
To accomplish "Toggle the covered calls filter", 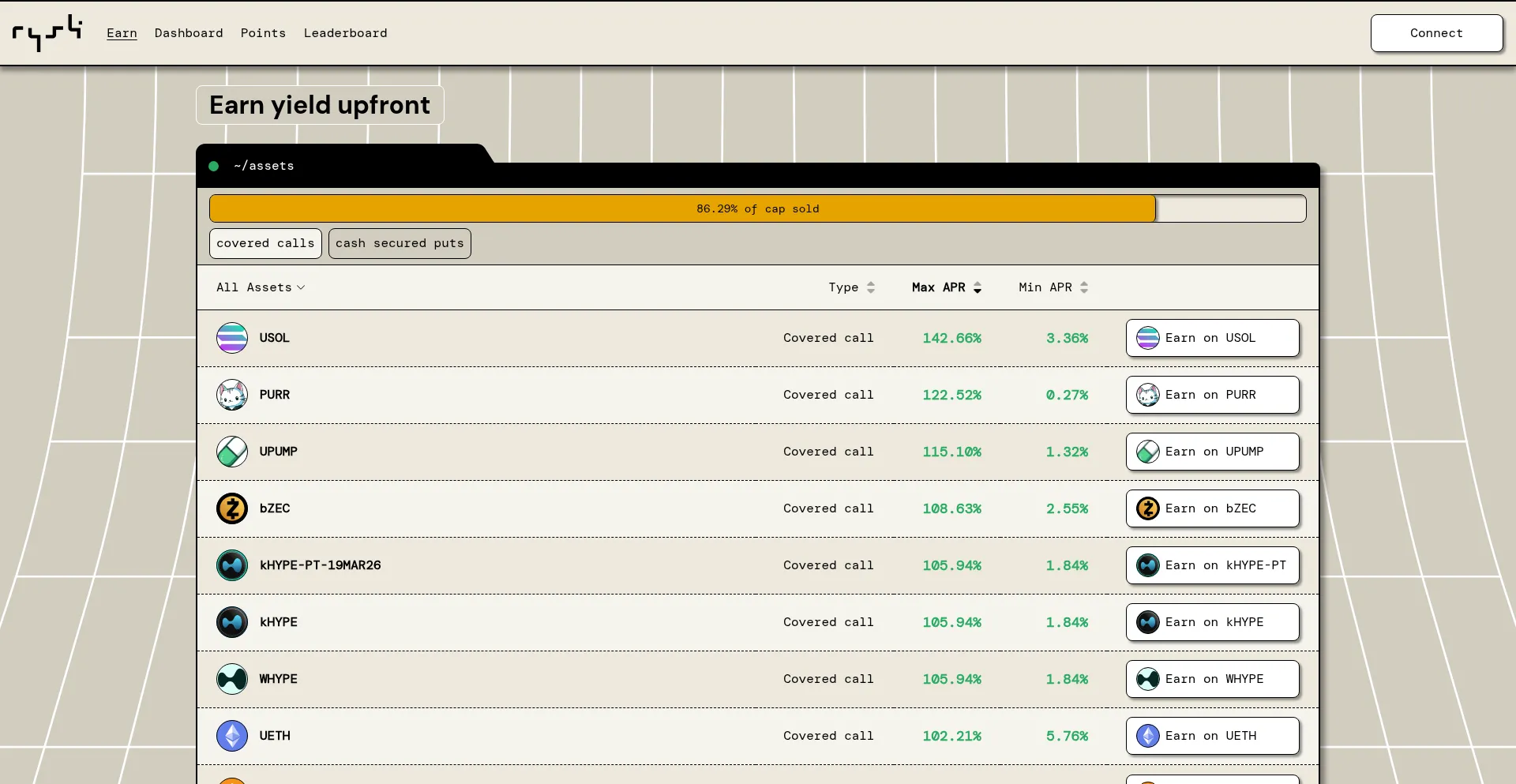I will coord(265,243).
